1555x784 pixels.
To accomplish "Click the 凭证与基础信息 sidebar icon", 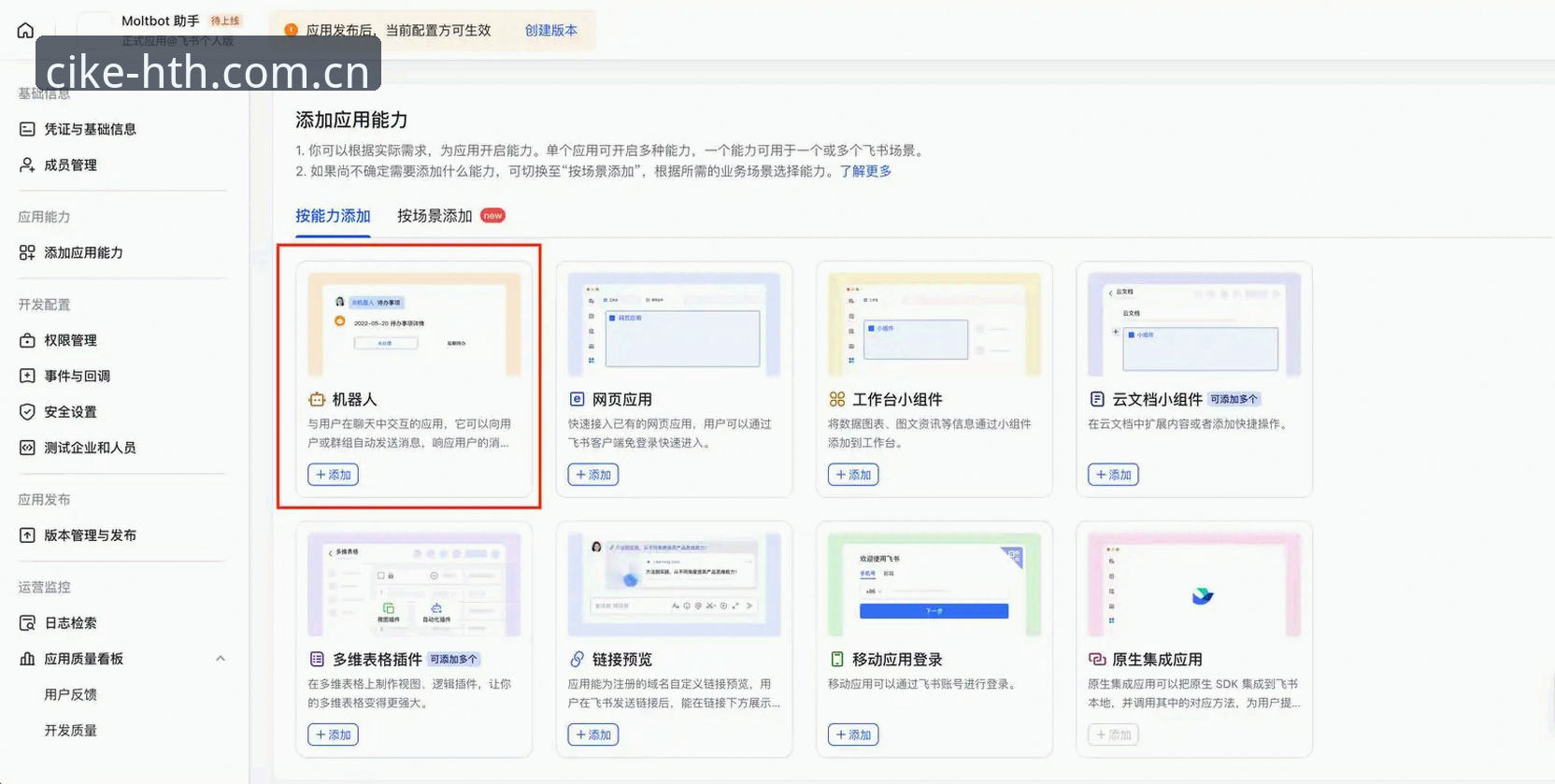I will tap(27, 129).
